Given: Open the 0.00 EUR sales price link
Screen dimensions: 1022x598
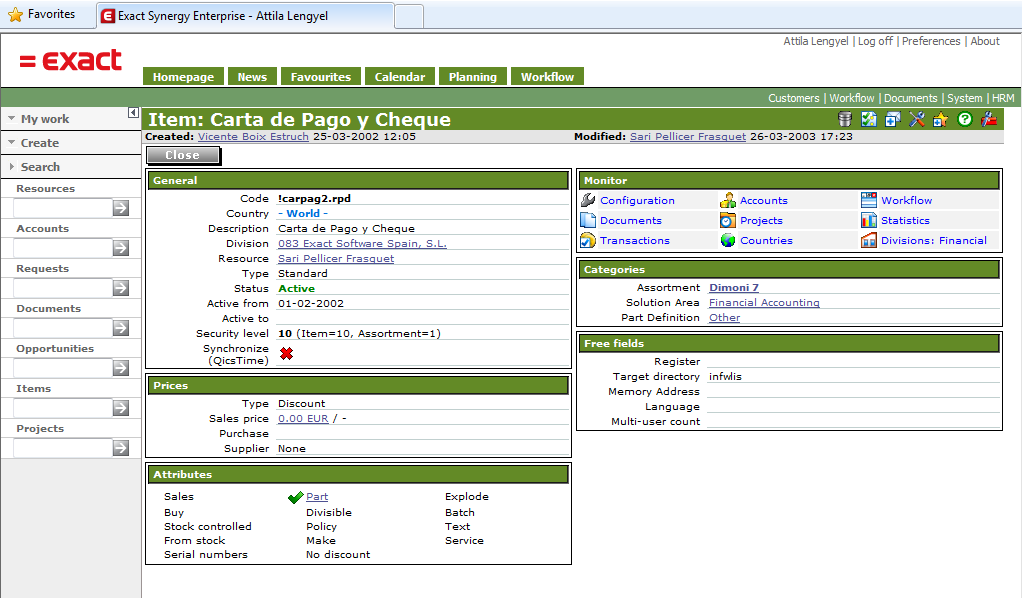Looking at the screenshot, I should (x=303, y=418).
